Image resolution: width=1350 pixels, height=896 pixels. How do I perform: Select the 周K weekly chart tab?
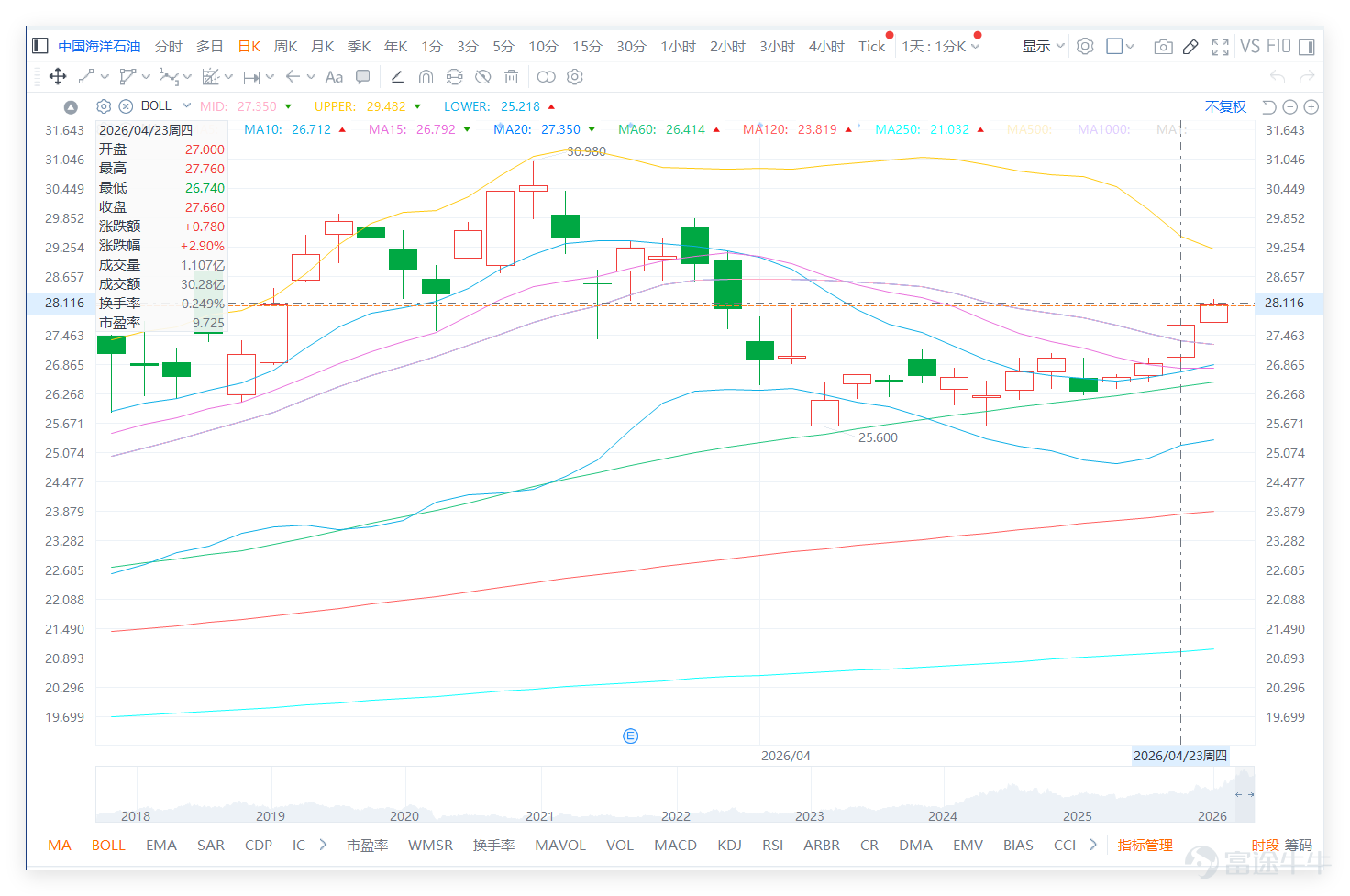(286, 46)
